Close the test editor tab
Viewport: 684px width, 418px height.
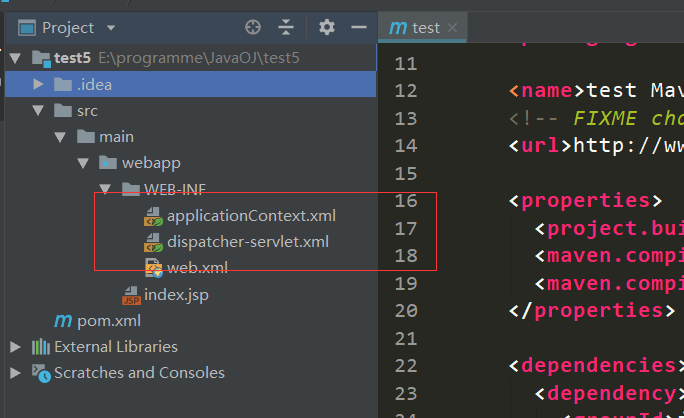point(453,28)
